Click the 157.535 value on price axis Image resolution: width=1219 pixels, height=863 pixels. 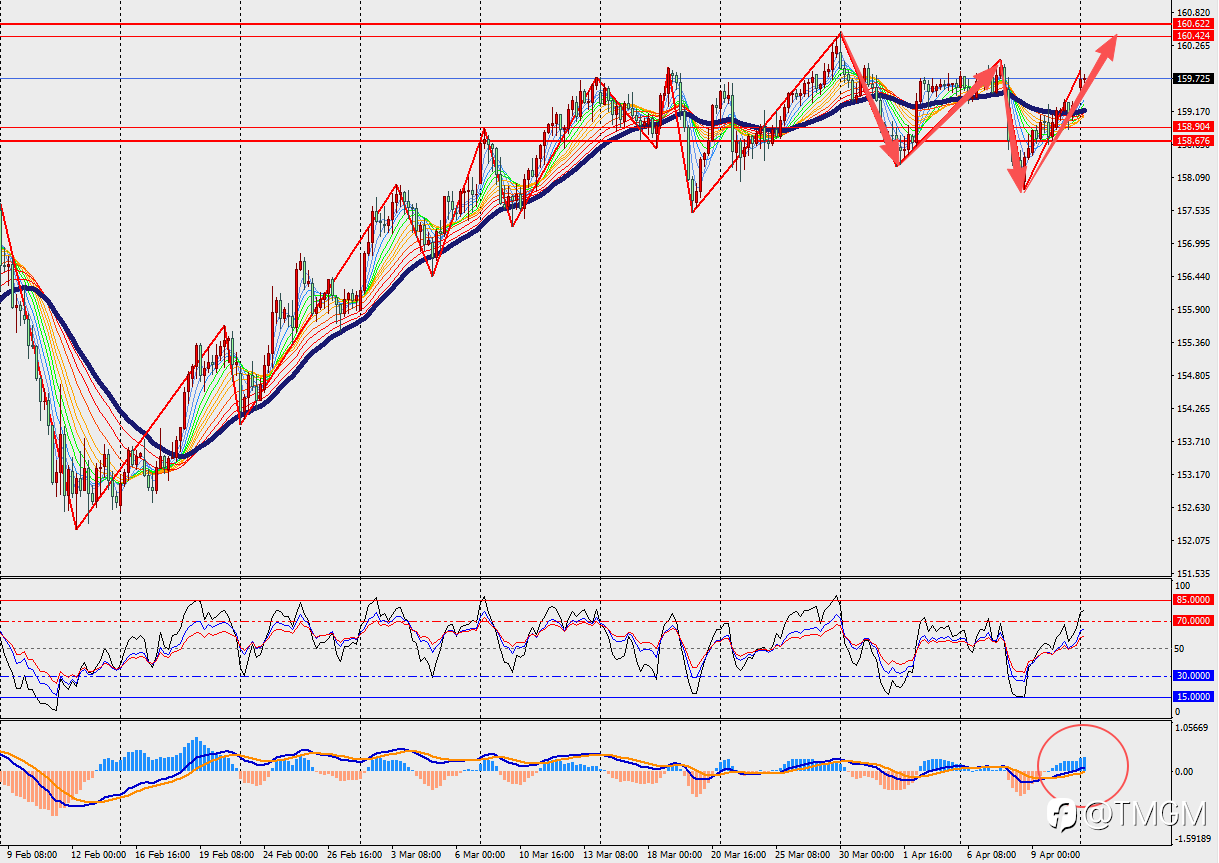tap(1195, 211)
